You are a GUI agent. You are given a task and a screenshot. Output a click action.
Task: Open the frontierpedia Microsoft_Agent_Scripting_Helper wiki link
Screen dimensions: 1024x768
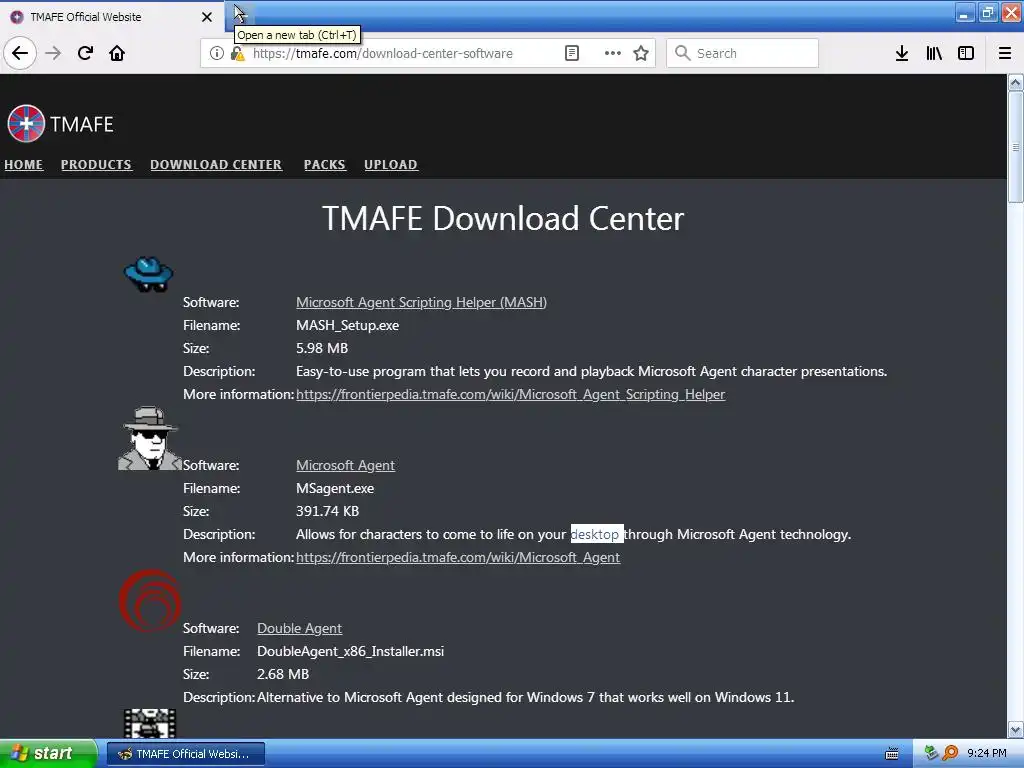[x=511, y=394]
